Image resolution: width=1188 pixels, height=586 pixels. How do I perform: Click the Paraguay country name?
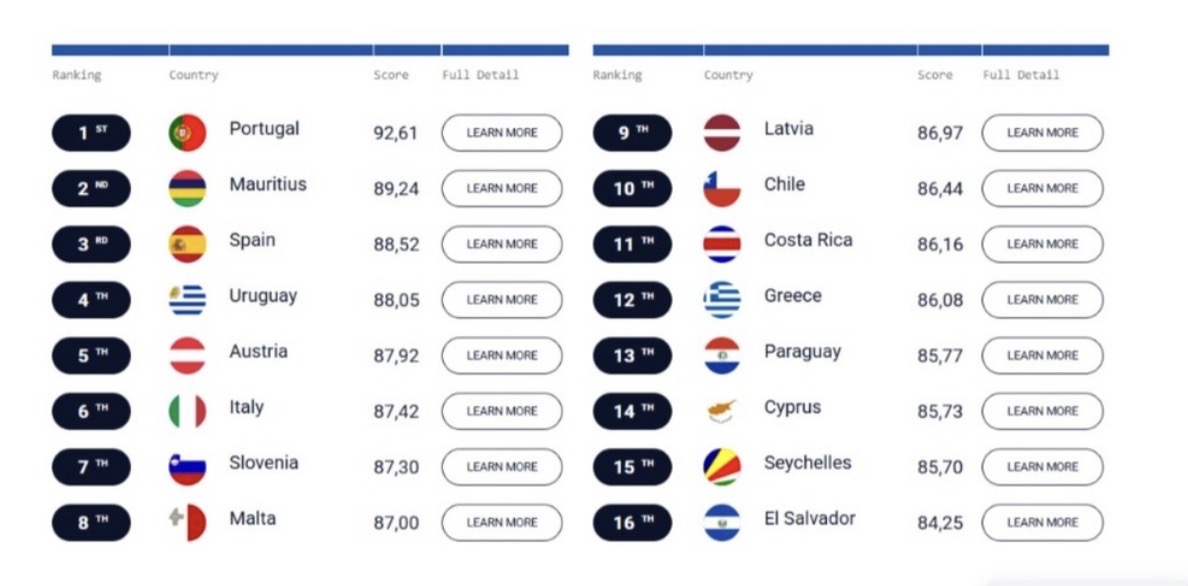pos(802,352)
